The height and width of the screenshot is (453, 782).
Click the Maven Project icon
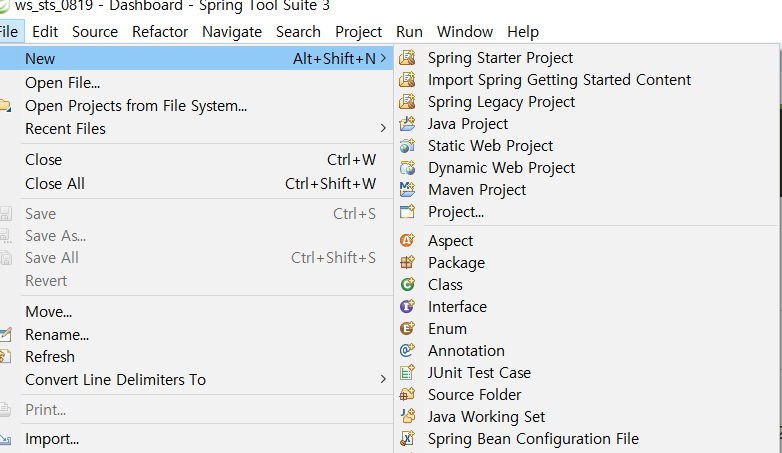407,190
